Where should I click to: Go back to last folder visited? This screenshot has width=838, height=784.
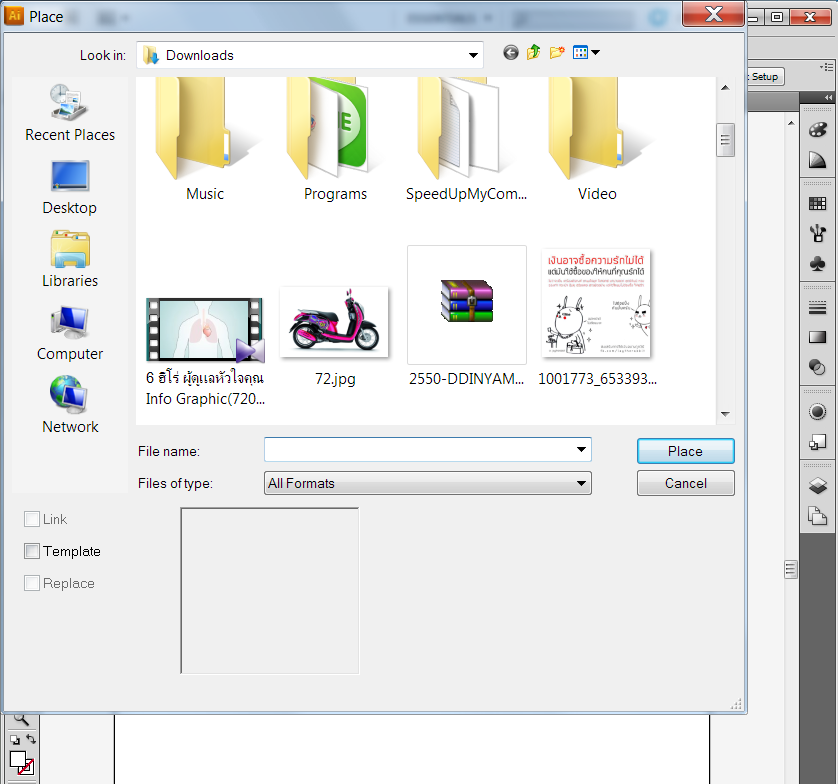510,52
